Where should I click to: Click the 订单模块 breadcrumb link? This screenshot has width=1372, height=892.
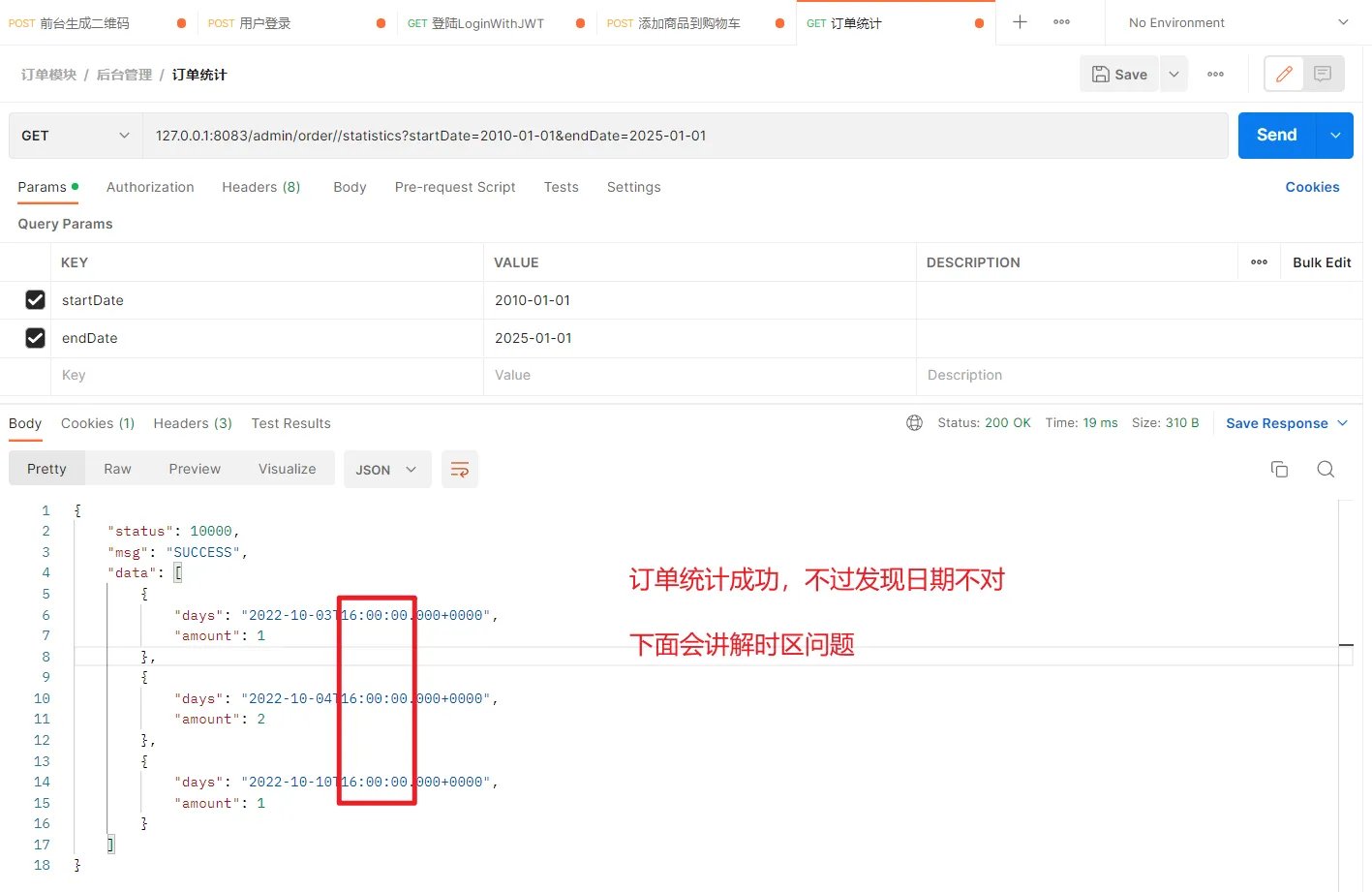pyautogui.click(x=48, y=75)
